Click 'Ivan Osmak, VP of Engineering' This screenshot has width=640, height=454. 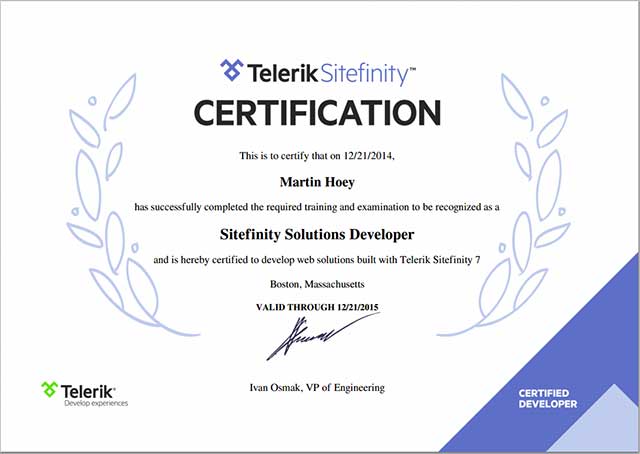click(x=317, y=387)
